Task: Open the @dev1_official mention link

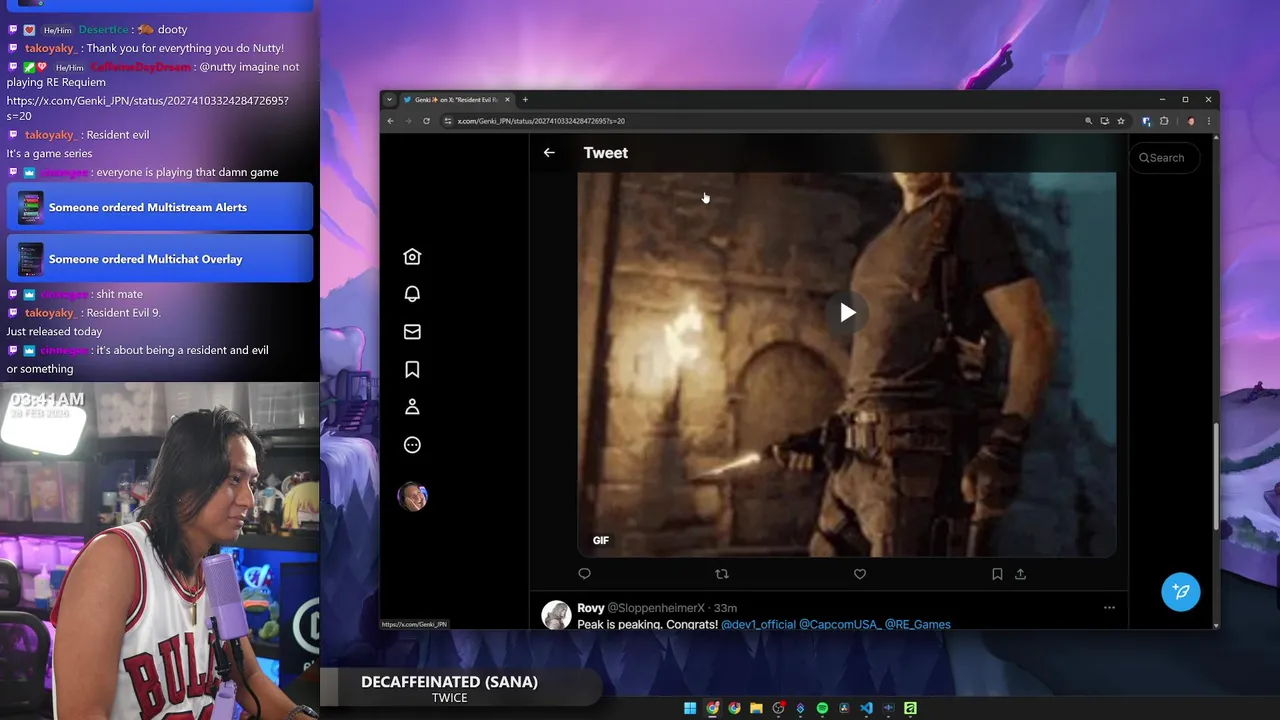Action: 758,624
